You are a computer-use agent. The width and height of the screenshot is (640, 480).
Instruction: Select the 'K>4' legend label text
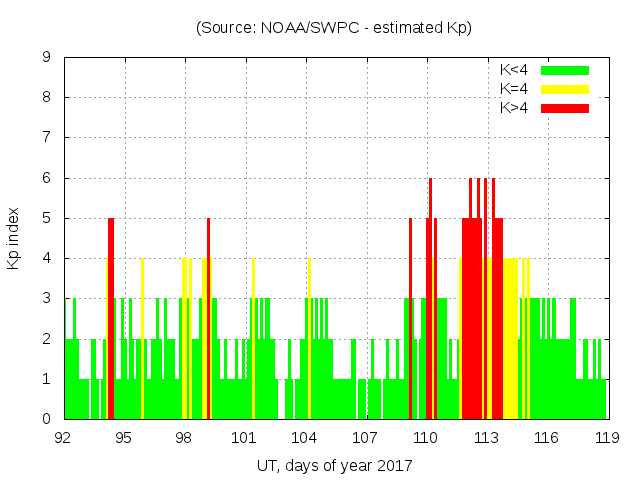[516, 107]
